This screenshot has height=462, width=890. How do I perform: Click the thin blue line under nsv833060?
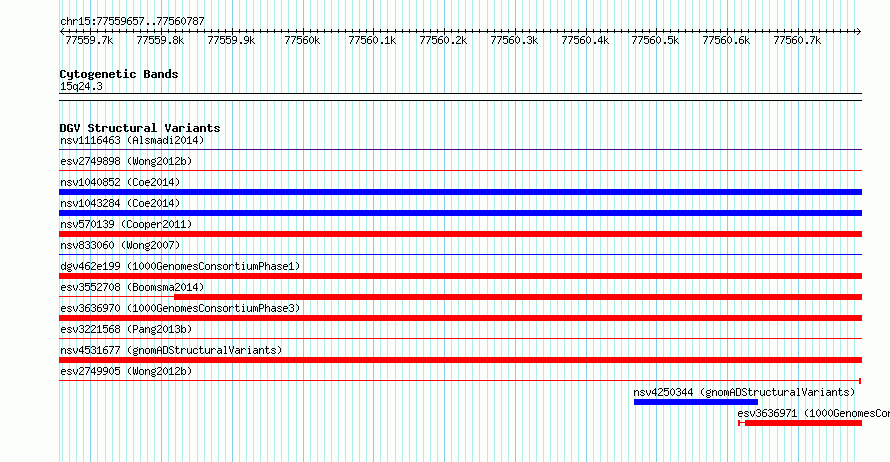tap(460, 255)
